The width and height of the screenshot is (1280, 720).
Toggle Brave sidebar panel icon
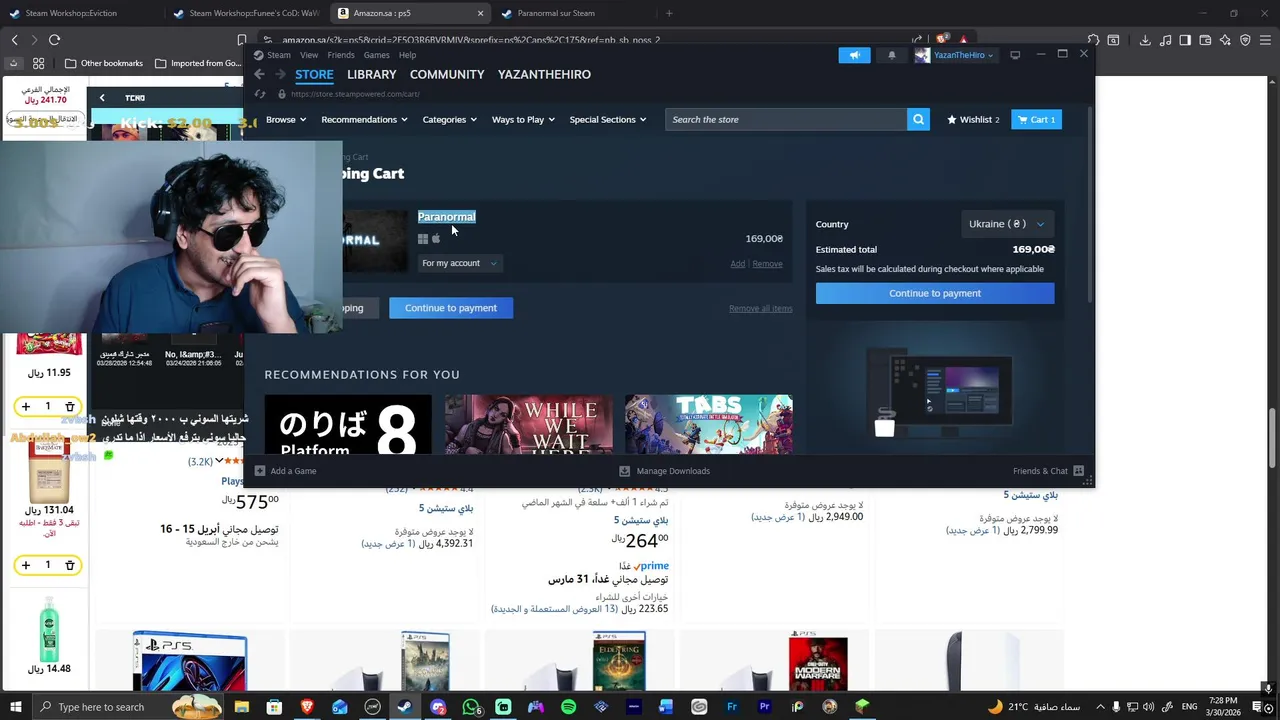pyautogui.click(x=1185, y=40)
